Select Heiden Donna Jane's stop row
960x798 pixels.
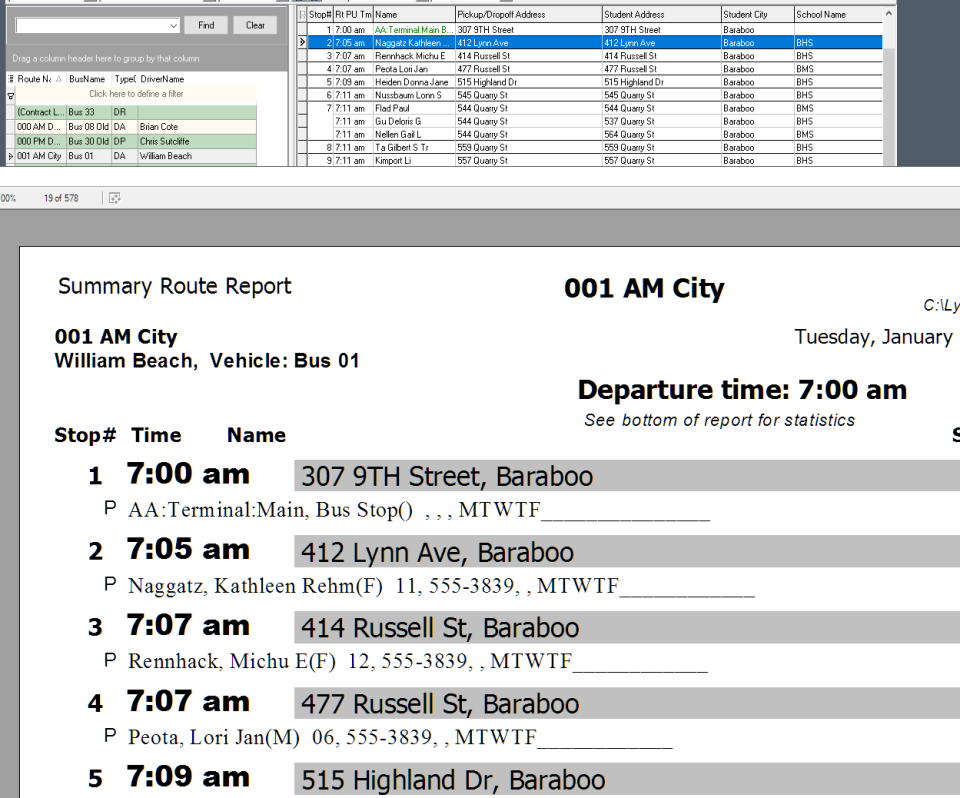412,82
